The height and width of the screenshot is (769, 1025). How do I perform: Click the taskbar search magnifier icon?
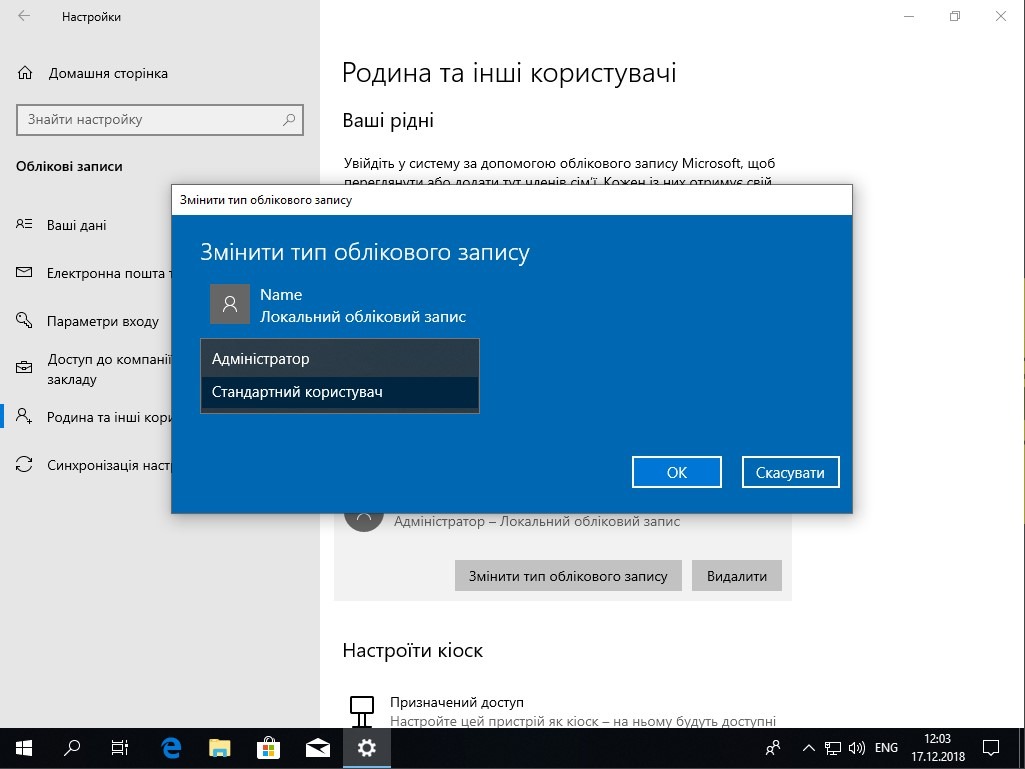click(72, 747)
